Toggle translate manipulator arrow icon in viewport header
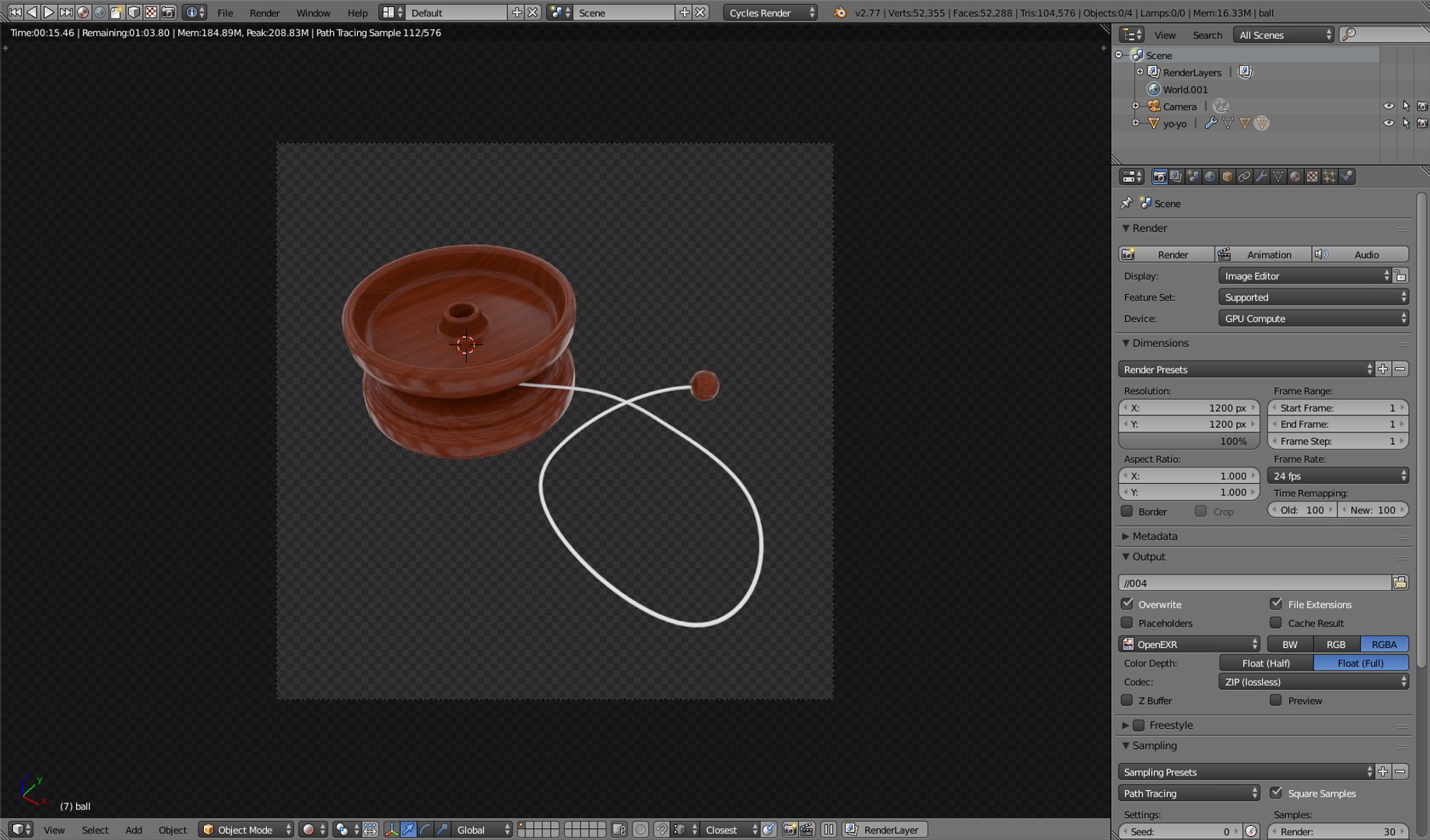The image size is (1430, 840). (x=408, y=830)
